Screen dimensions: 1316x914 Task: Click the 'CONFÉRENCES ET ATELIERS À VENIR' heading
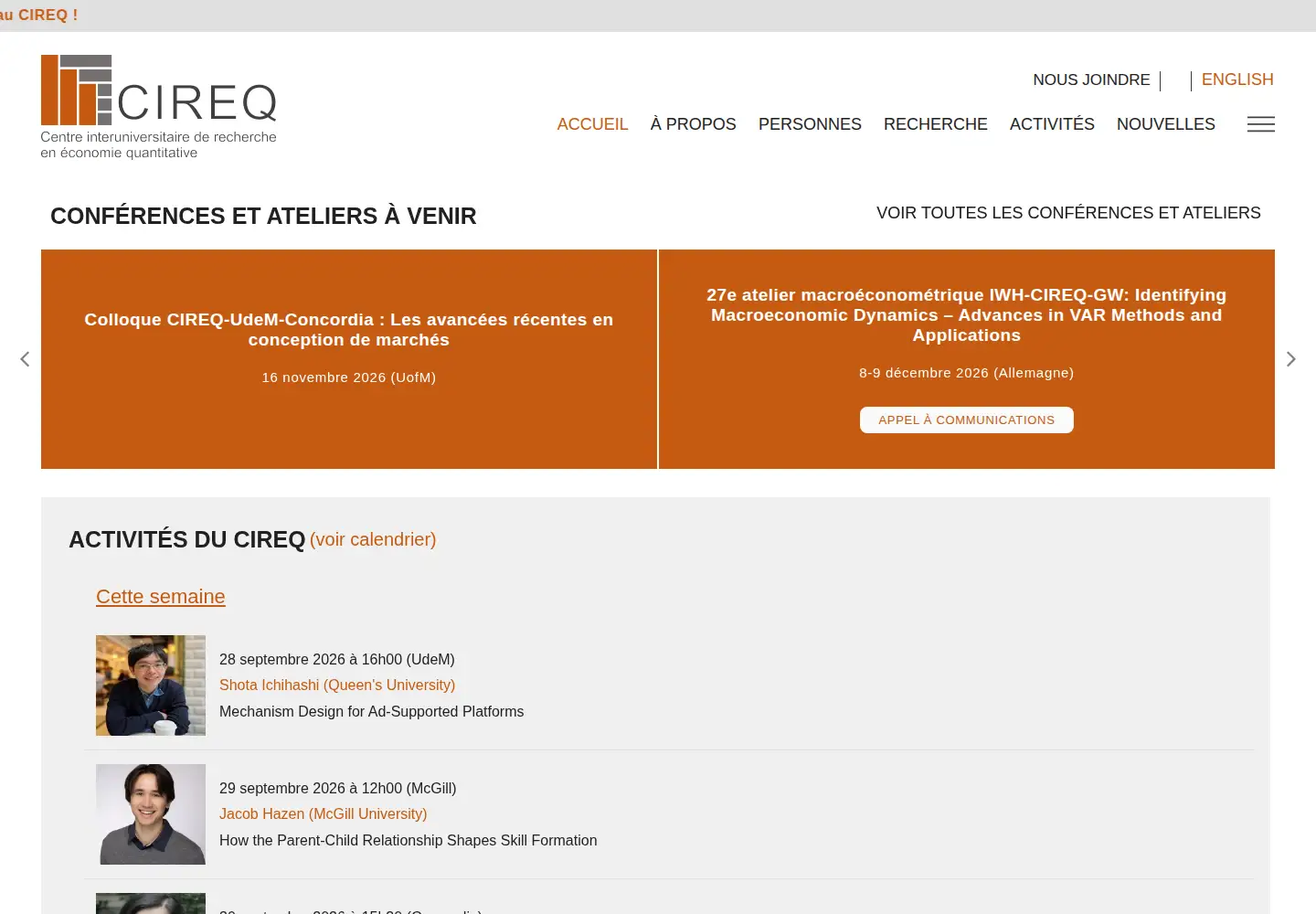(263, 216)
